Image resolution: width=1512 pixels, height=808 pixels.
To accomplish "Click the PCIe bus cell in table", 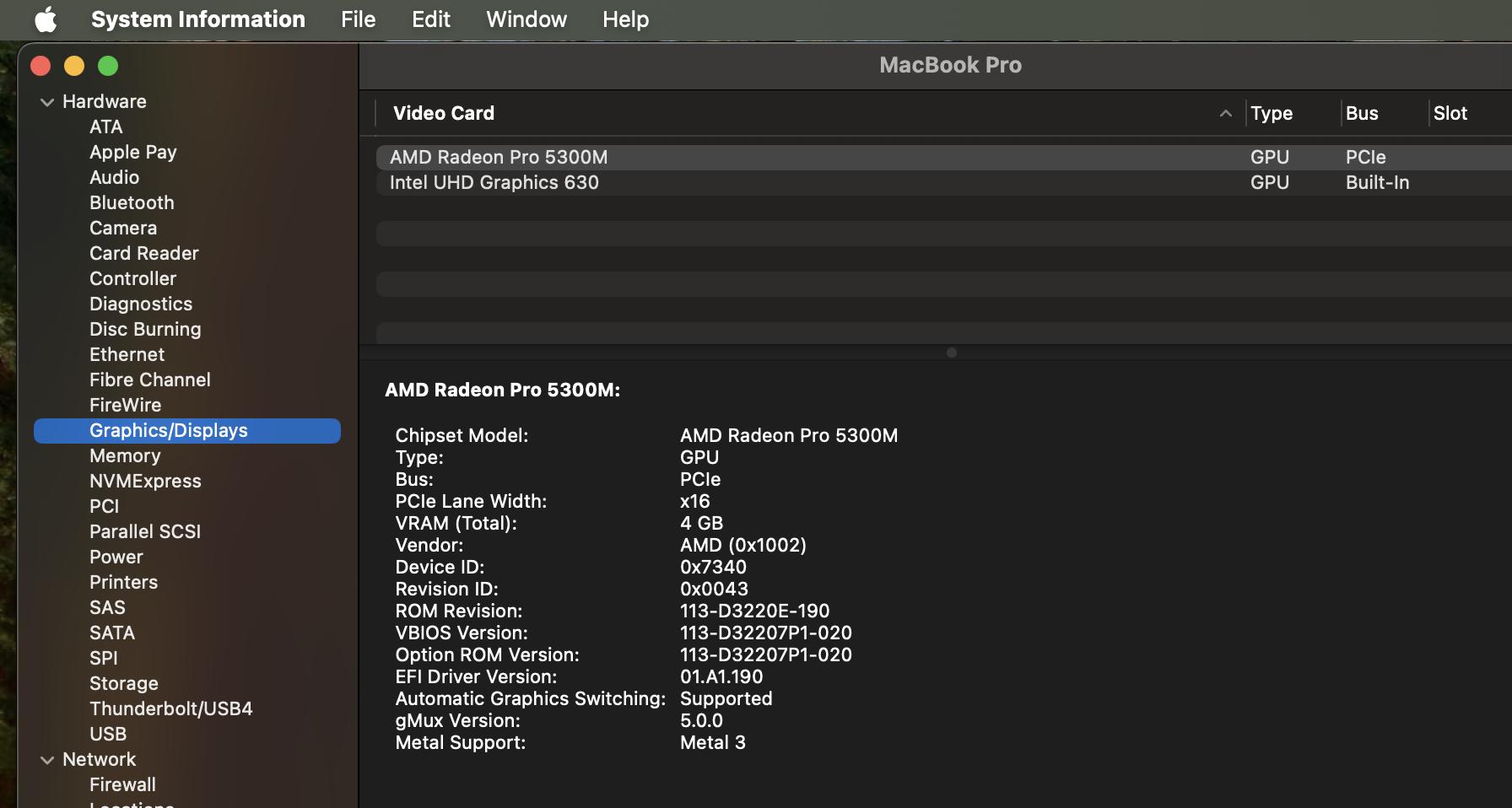I will pyautogui.click(x=1365, y=157).
